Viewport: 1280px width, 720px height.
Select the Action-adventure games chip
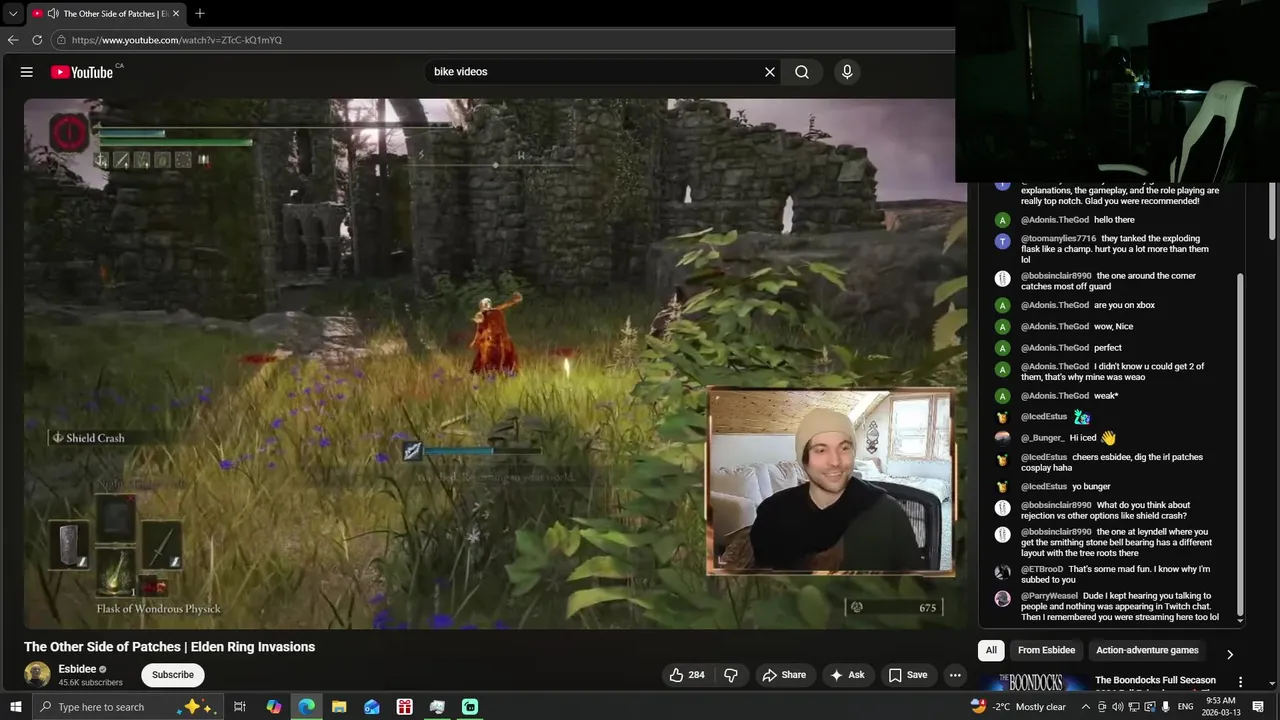1147,650
